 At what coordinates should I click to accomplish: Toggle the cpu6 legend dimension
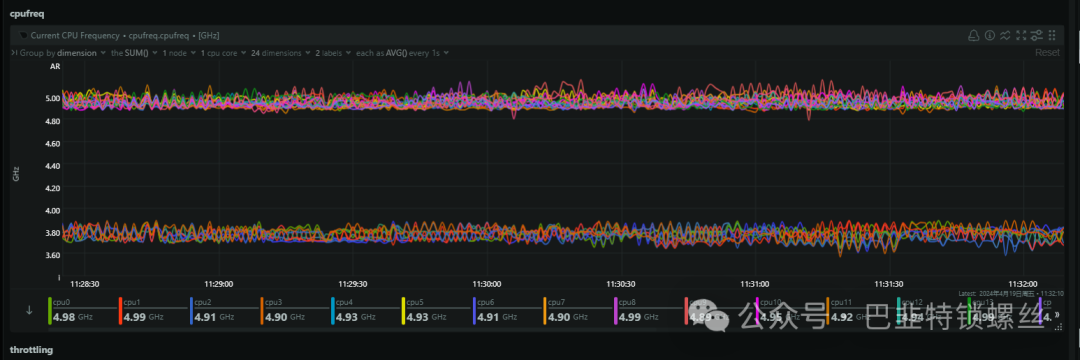click(x=507, y=310)
